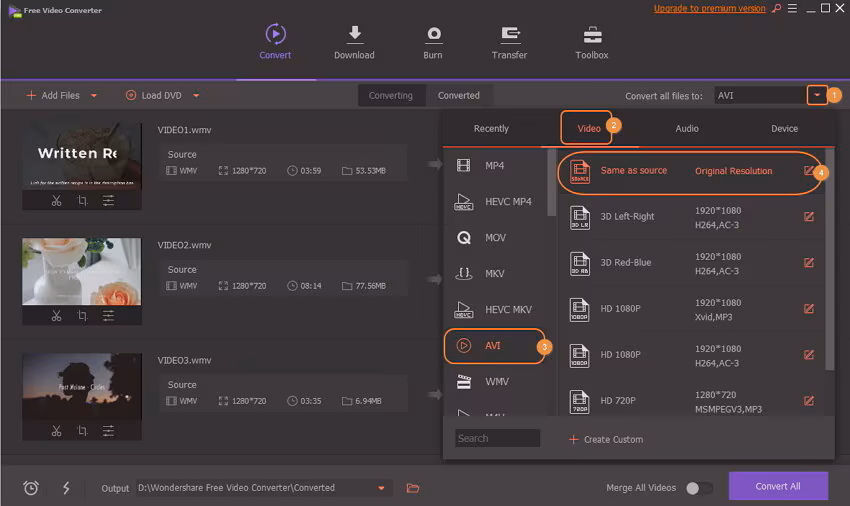
Task: Click Create Custom link
Action: click(606, 439)
